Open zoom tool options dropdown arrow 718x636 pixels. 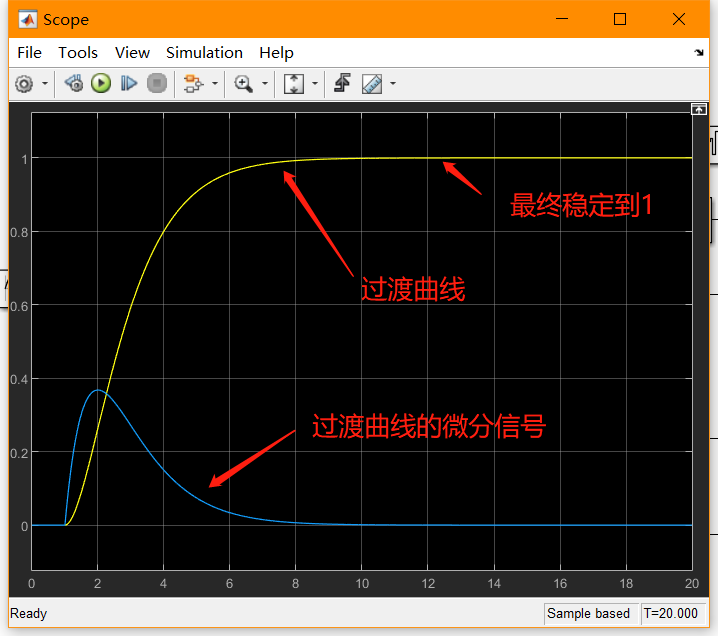coord(265,84)
